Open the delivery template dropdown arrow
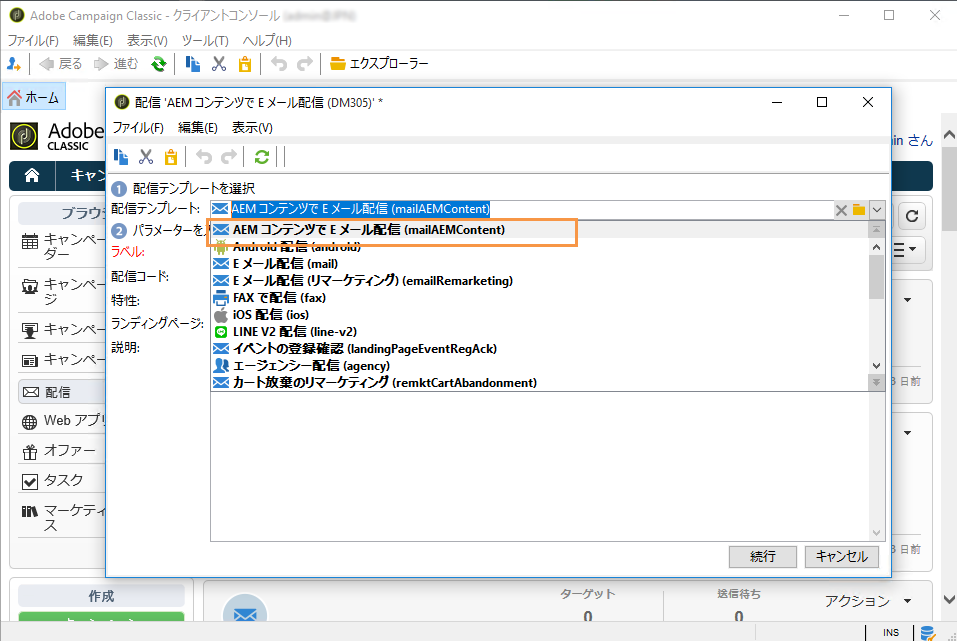This screenshot has width=957, height=641. pyautogui.click(x=877, y=210)
